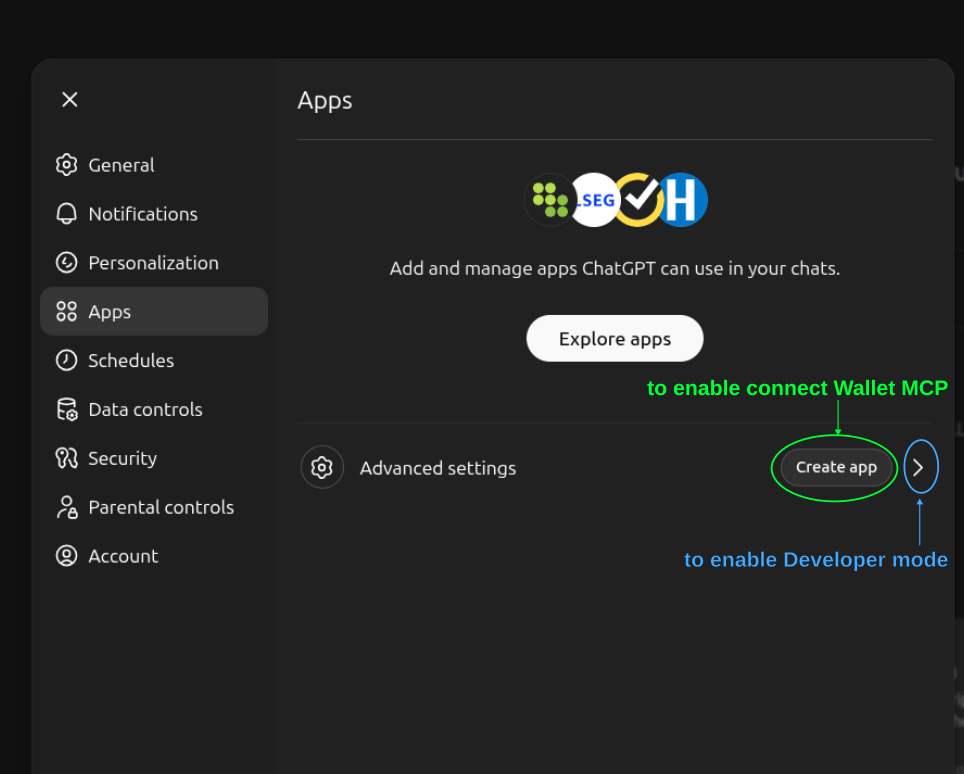Expand Advanced settings with the chevron arrow
Viewport: 964px width, 774px height.
920,466
